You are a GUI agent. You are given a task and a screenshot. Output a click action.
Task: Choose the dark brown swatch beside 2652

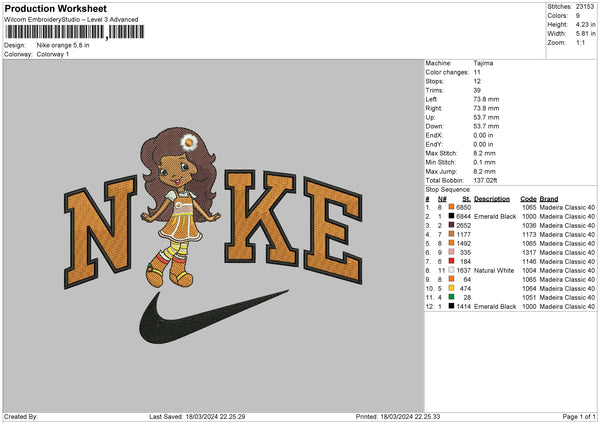pyautogui.click(x=451, y=225)
